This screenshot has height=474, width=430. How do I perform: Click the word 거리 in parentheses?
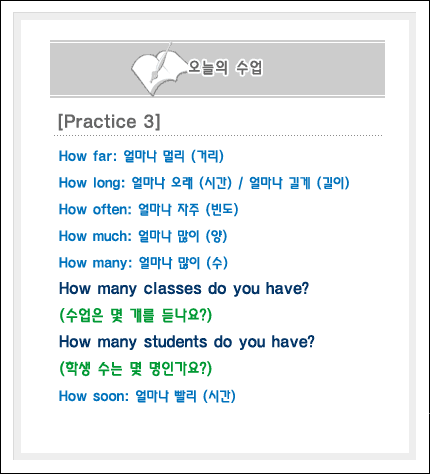tap(209, 156)
